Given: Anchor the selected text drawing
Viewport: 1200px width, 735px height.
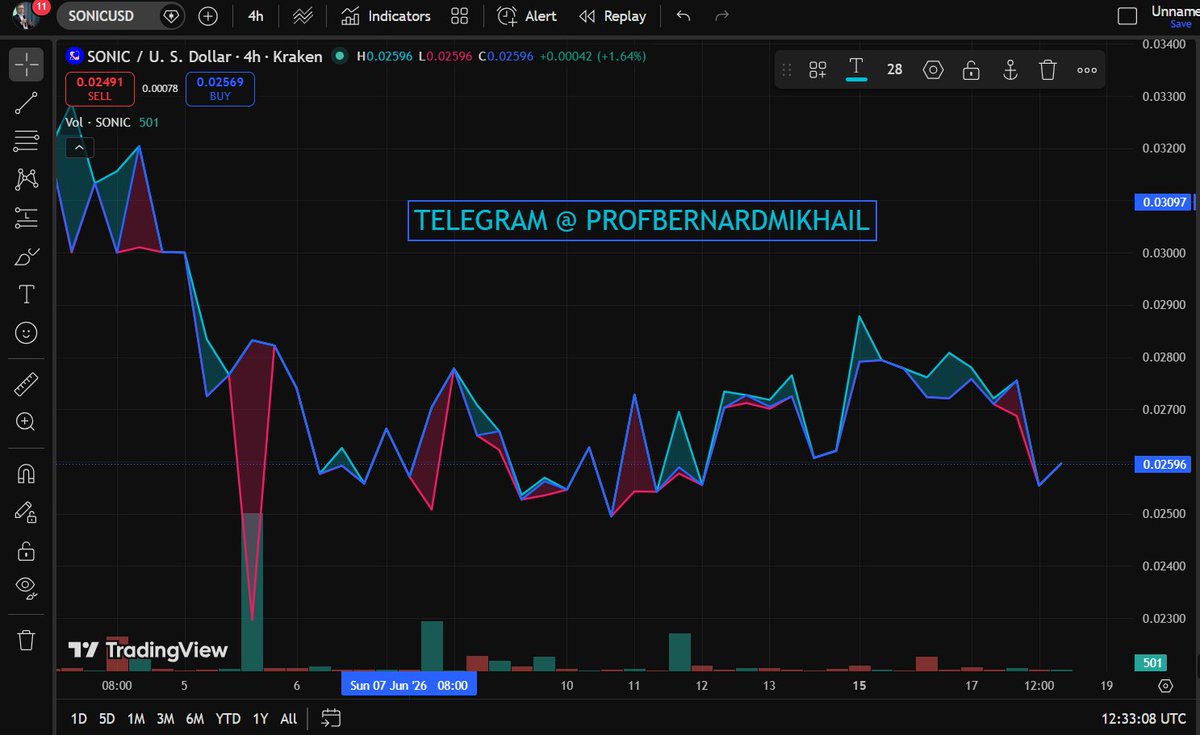Looking at the screenshot, I should (x=1010, y=69).
